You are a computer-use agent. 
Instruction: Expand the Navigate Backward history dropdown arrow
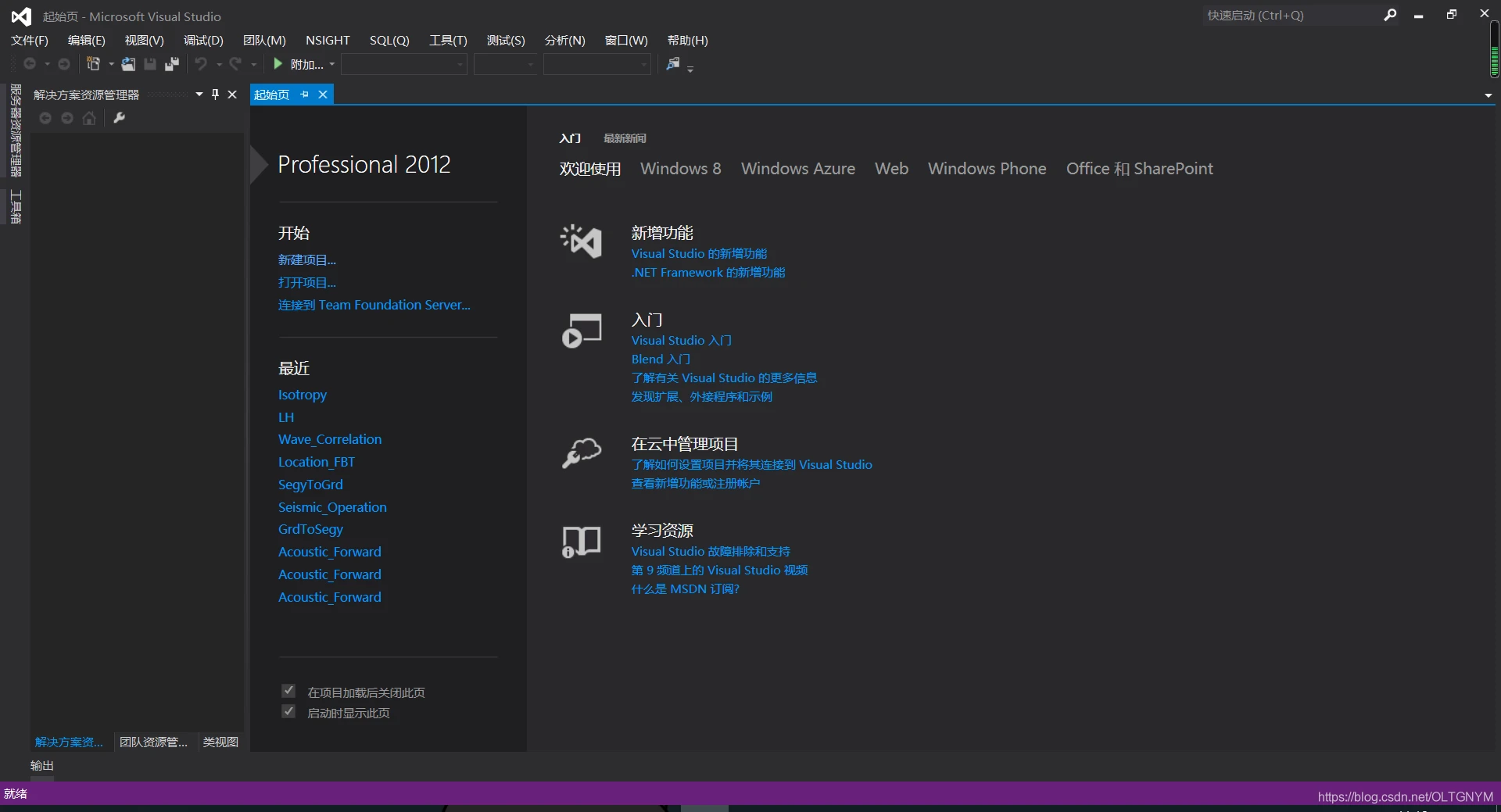tap(47, 64)
